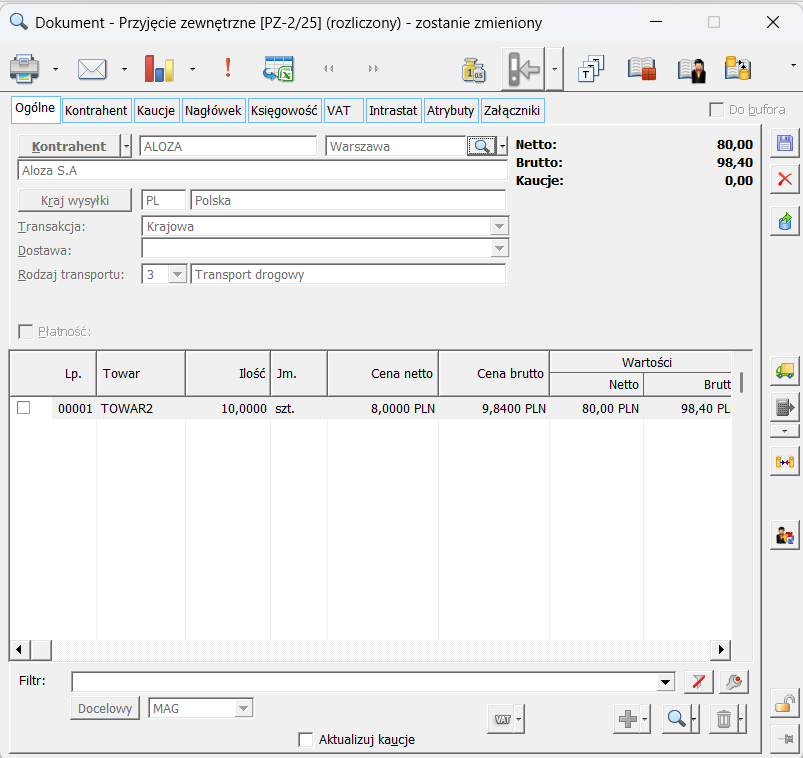803x758 pixels.
Task: Click the trash bin delete icon
Action: click(x=723, y=718)
